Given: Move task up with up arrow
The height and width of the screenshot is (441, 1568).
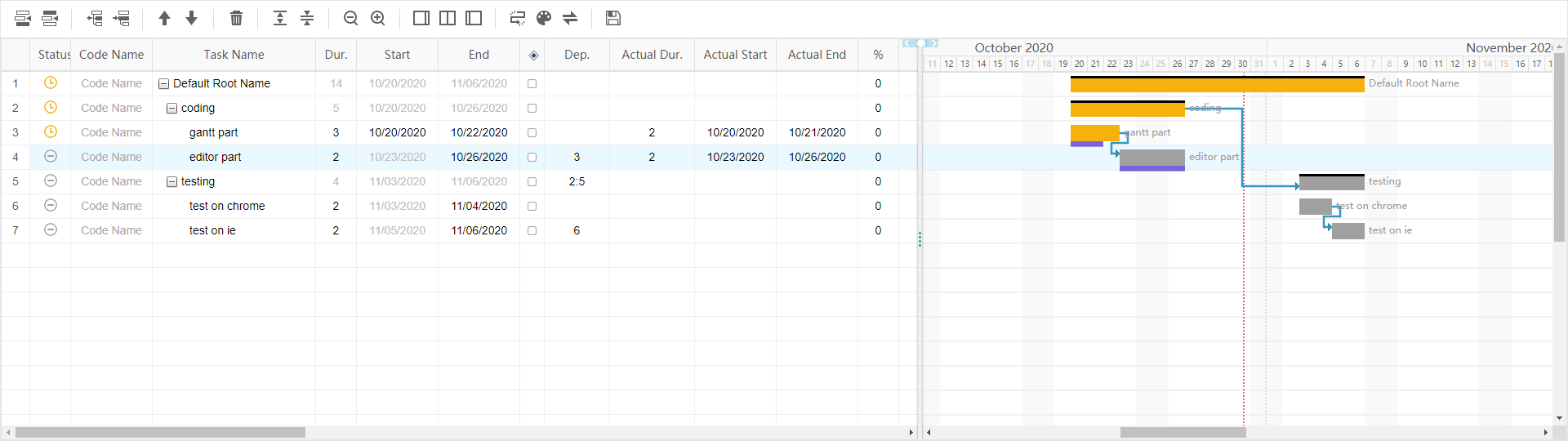Looking at the screenshot, I should point(164,18).
